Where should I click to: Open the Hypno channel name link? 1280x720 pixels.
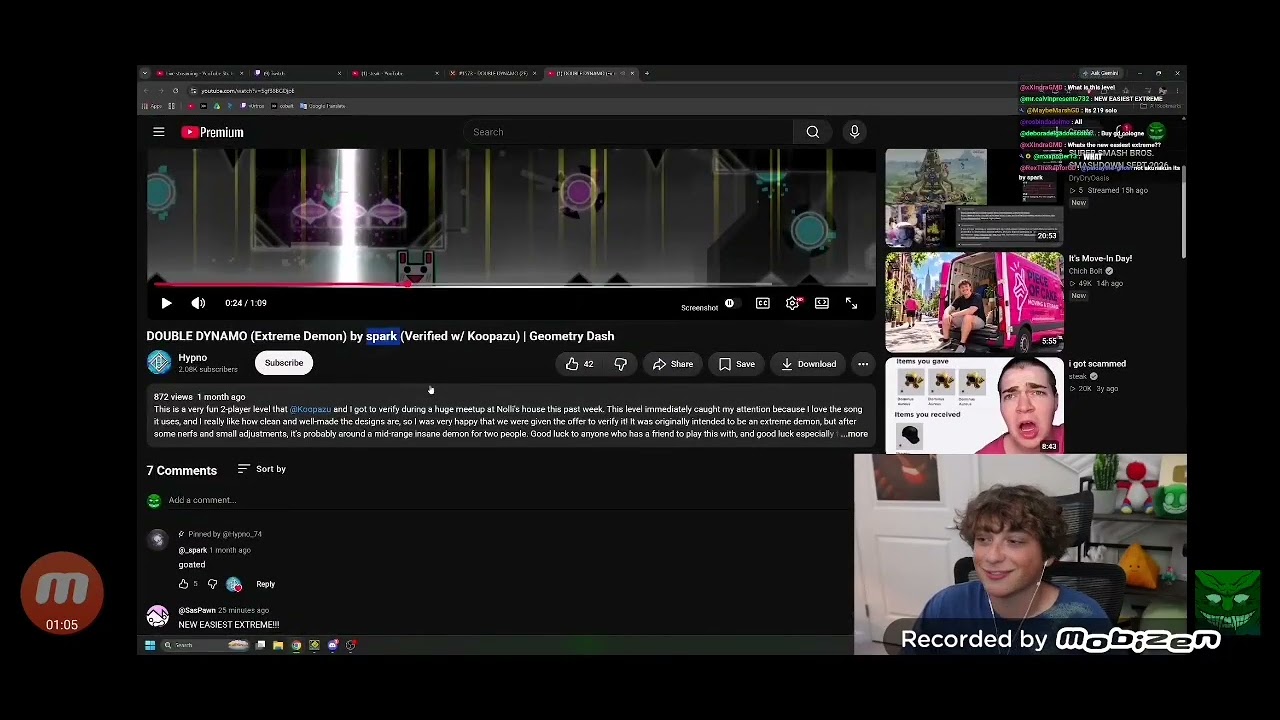(193, 358)
